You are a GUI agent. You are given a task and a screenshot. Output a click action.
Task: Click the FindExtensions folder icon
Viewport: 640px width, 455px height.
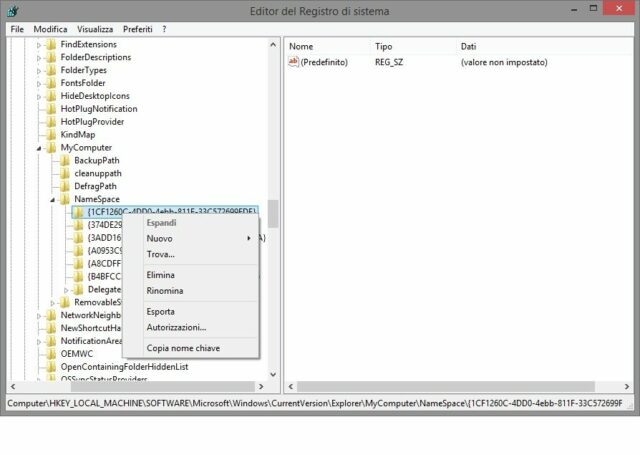(50, 44)
